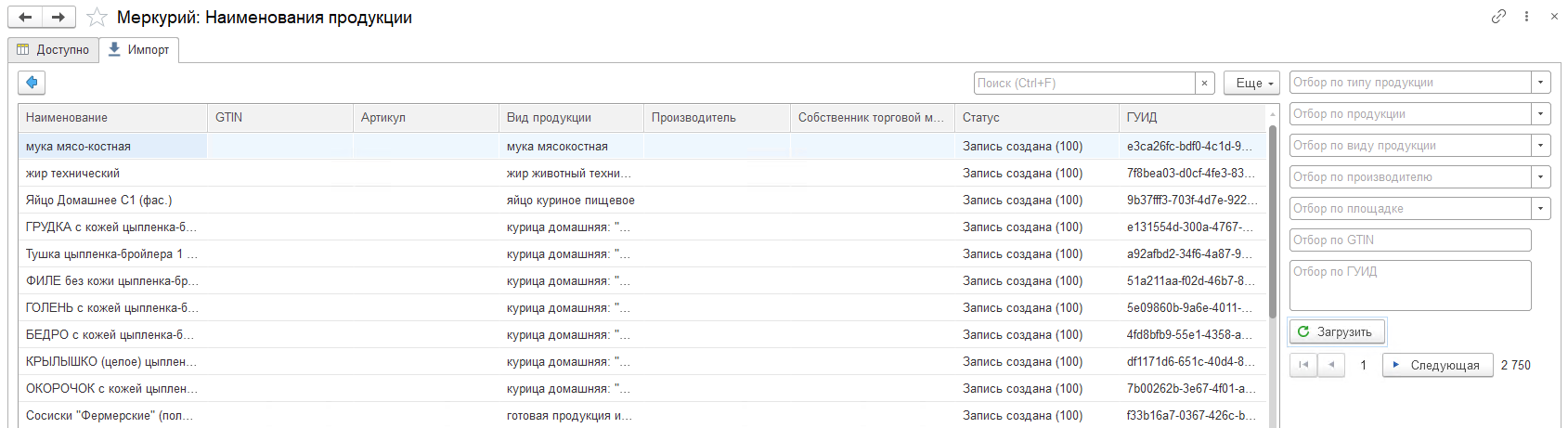The height and width of the screenshot is (428, 1568).
Task: Click the forward navigation arrow
Action: 58,18
